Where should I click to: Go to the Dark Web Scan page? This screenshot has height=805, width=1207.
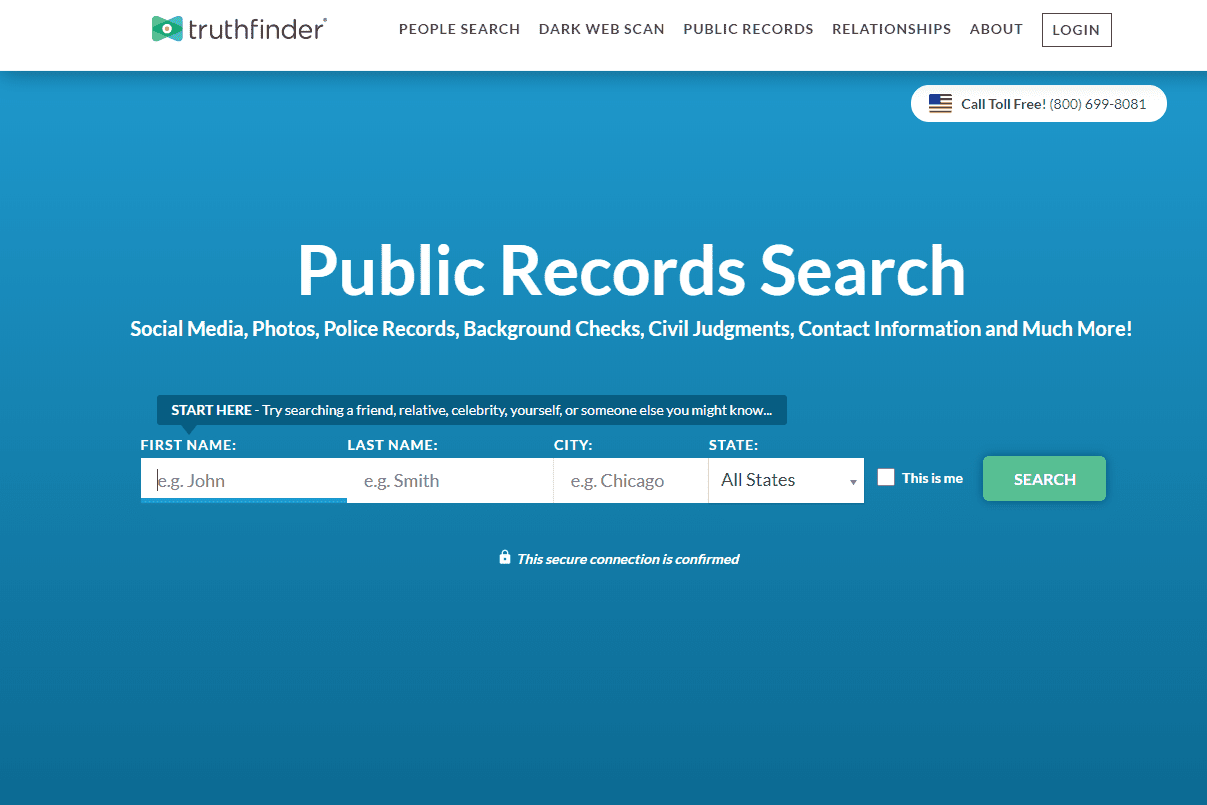[x=601, y=29]
